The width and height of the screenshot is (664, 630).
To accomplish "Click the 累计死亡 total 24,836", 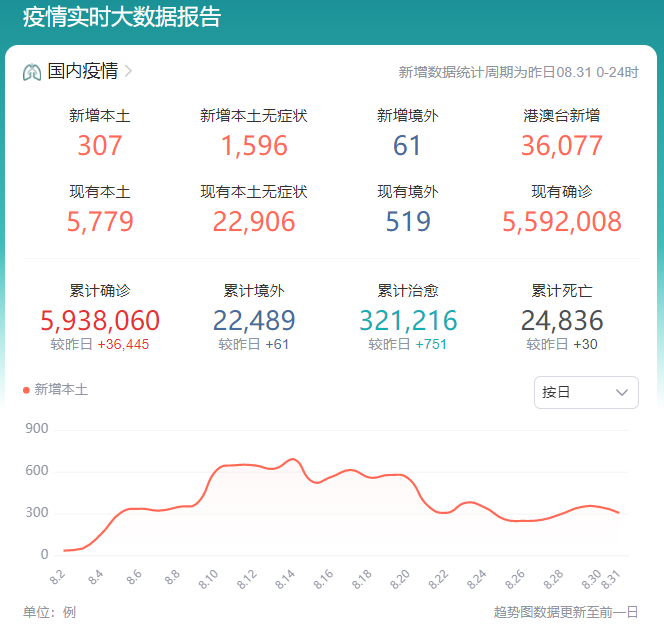I will pyautogui.click(x=562, y=321).
